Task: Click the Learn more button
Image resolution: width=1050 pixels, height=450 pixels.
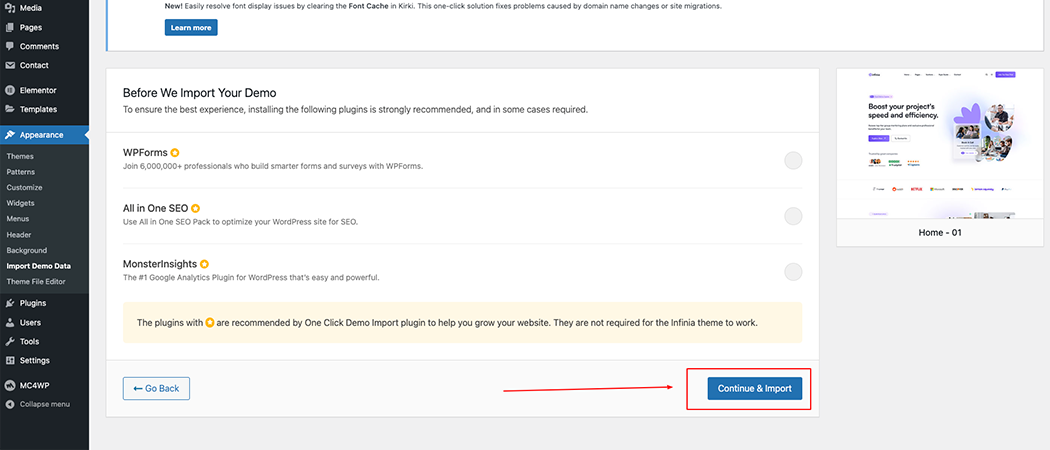Action: click(x=191, y=27)
